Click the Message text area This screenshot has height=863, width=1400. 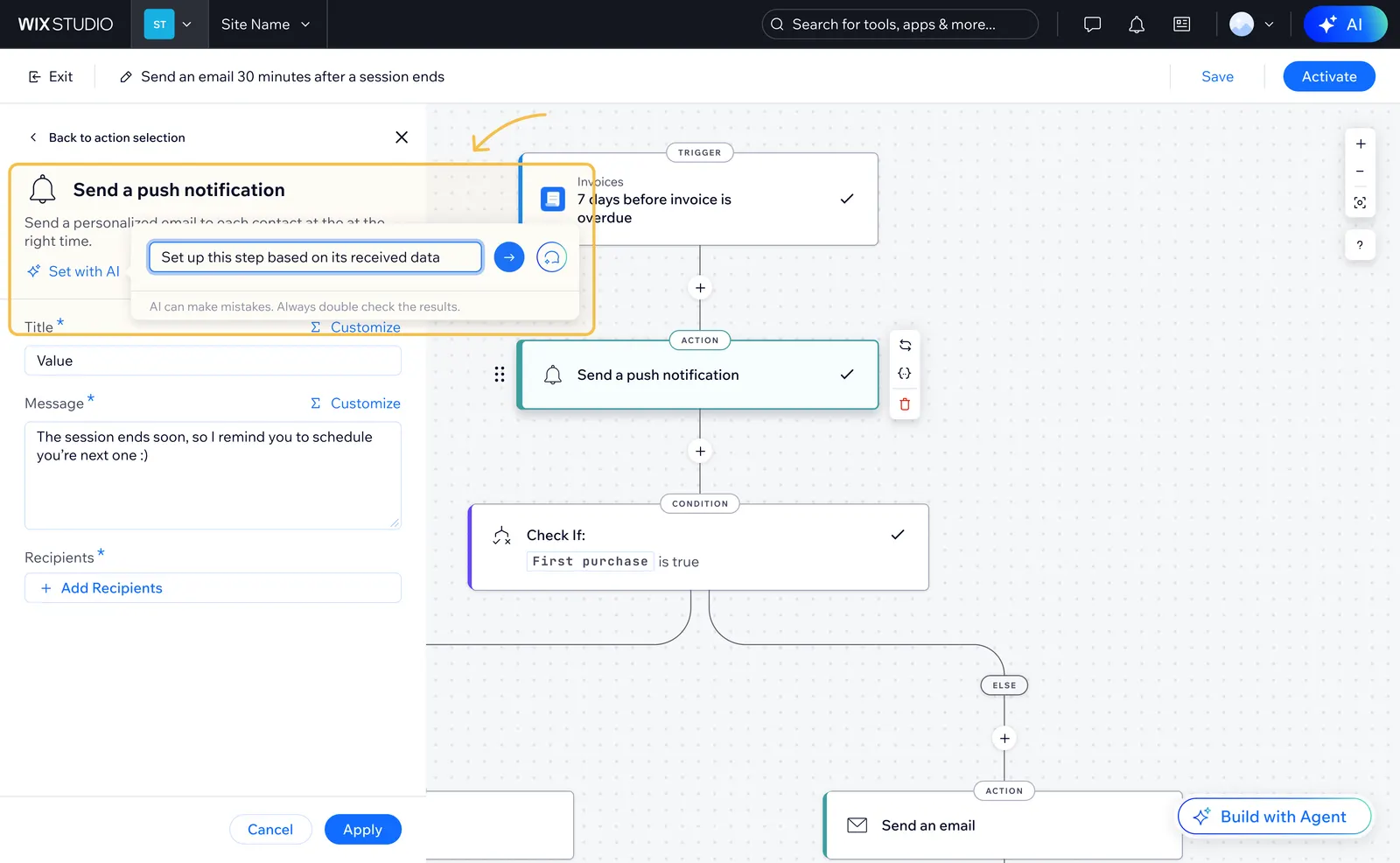point(213,475)
